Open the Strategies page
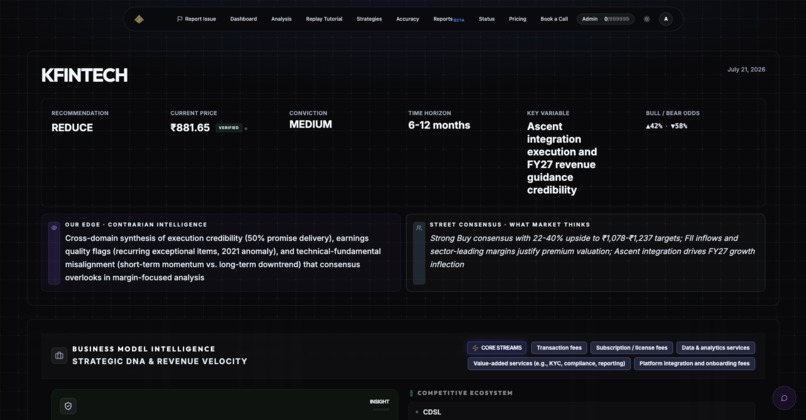 (x=369, y=19)
